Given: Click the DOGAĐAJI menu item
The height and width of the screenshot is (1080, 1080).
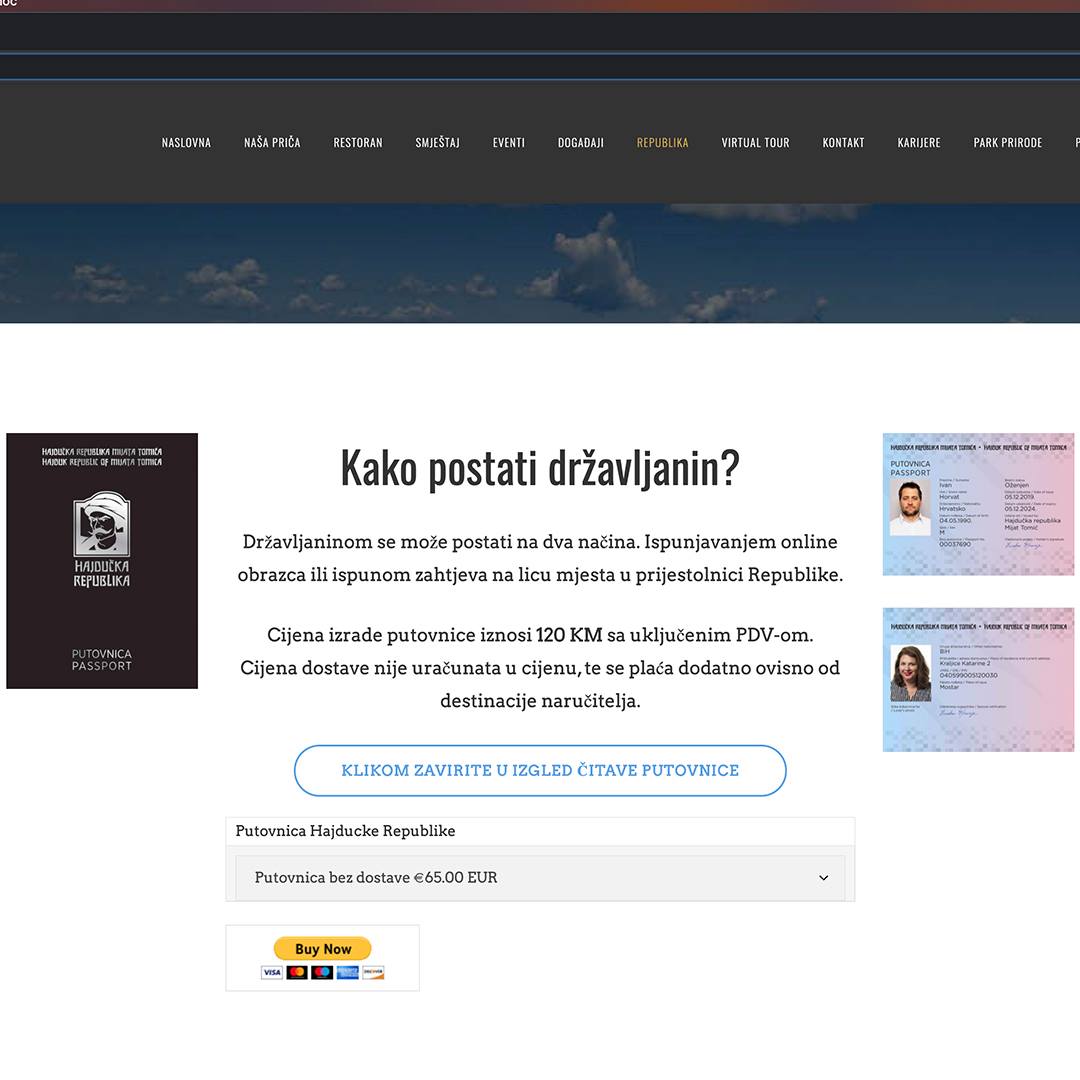Looking at the screenshot, I should point(581,143).
